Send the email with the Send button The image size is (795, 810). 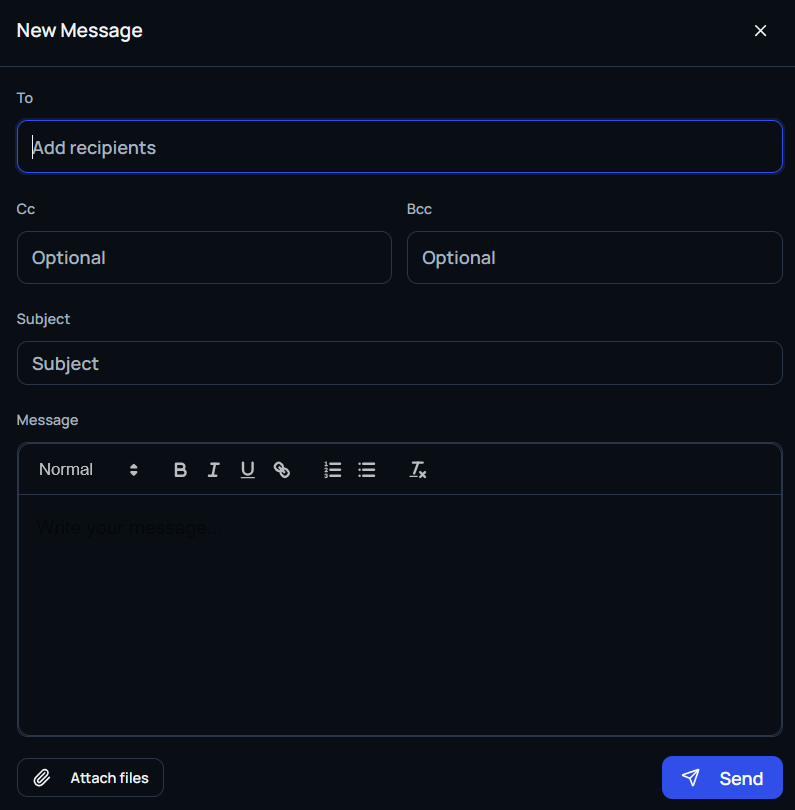click(x=722, y=778)
